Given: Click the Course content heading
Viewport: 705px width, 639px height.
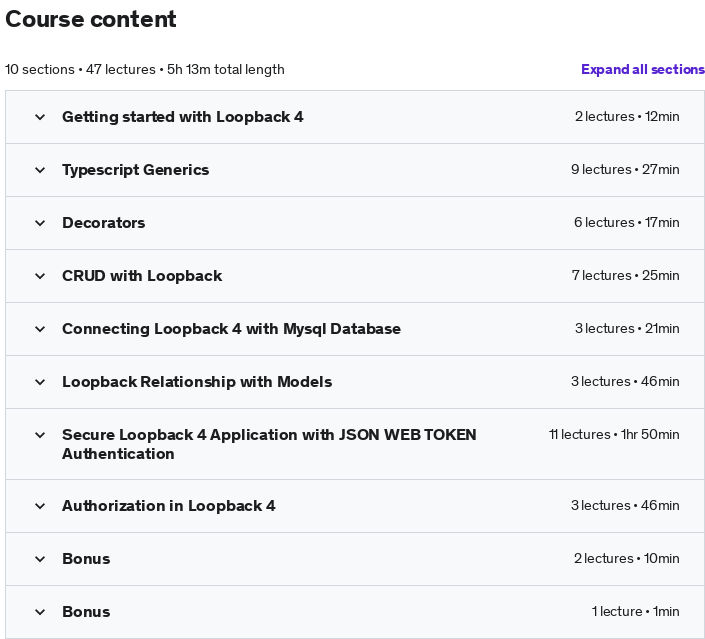Looking at the screenshot, I should (x=91, y=19).
